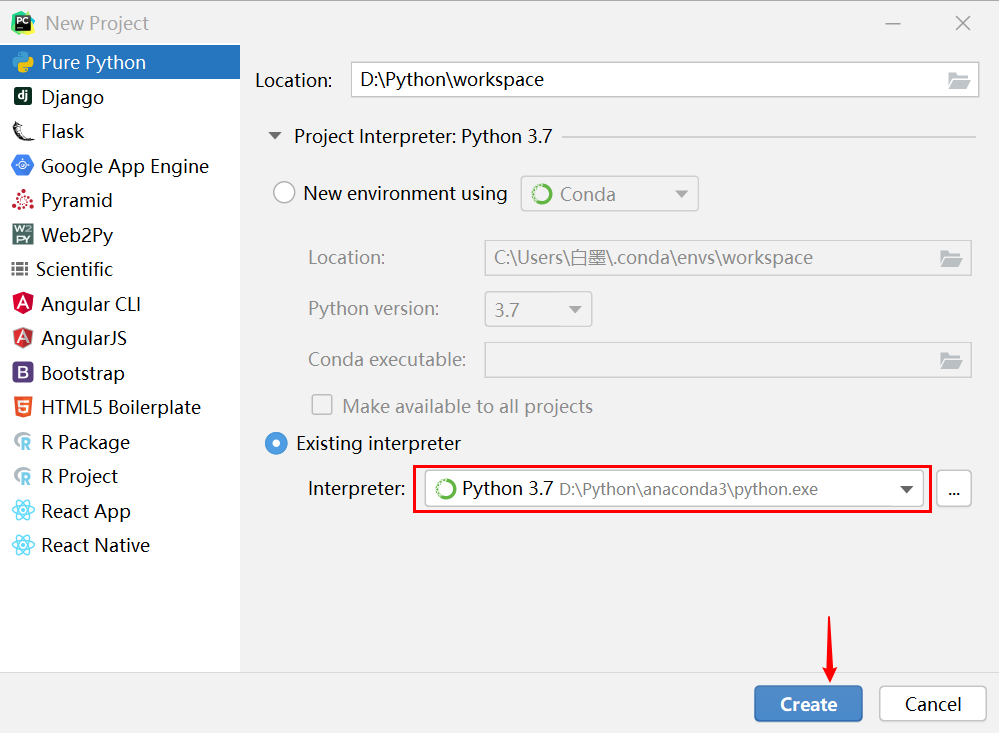The image size is (999, 733).
Task: Select the New environment using radio button
Action: 284,193
